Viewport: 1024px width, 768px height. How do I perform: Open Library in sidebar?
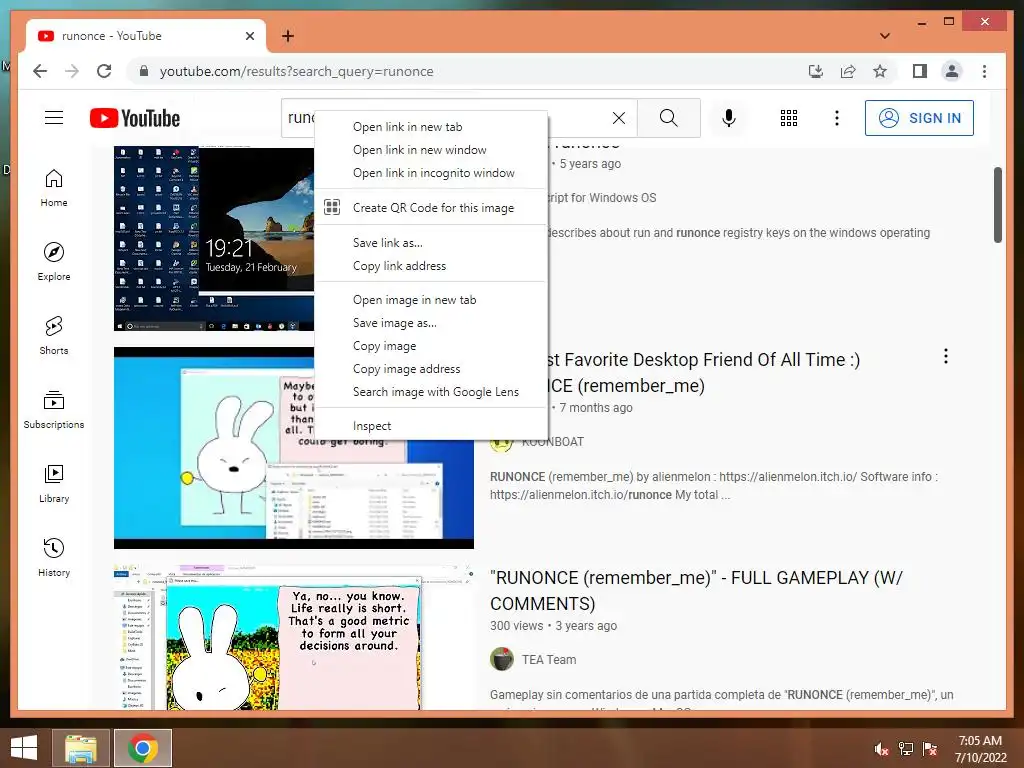click(x=54, y=483)
